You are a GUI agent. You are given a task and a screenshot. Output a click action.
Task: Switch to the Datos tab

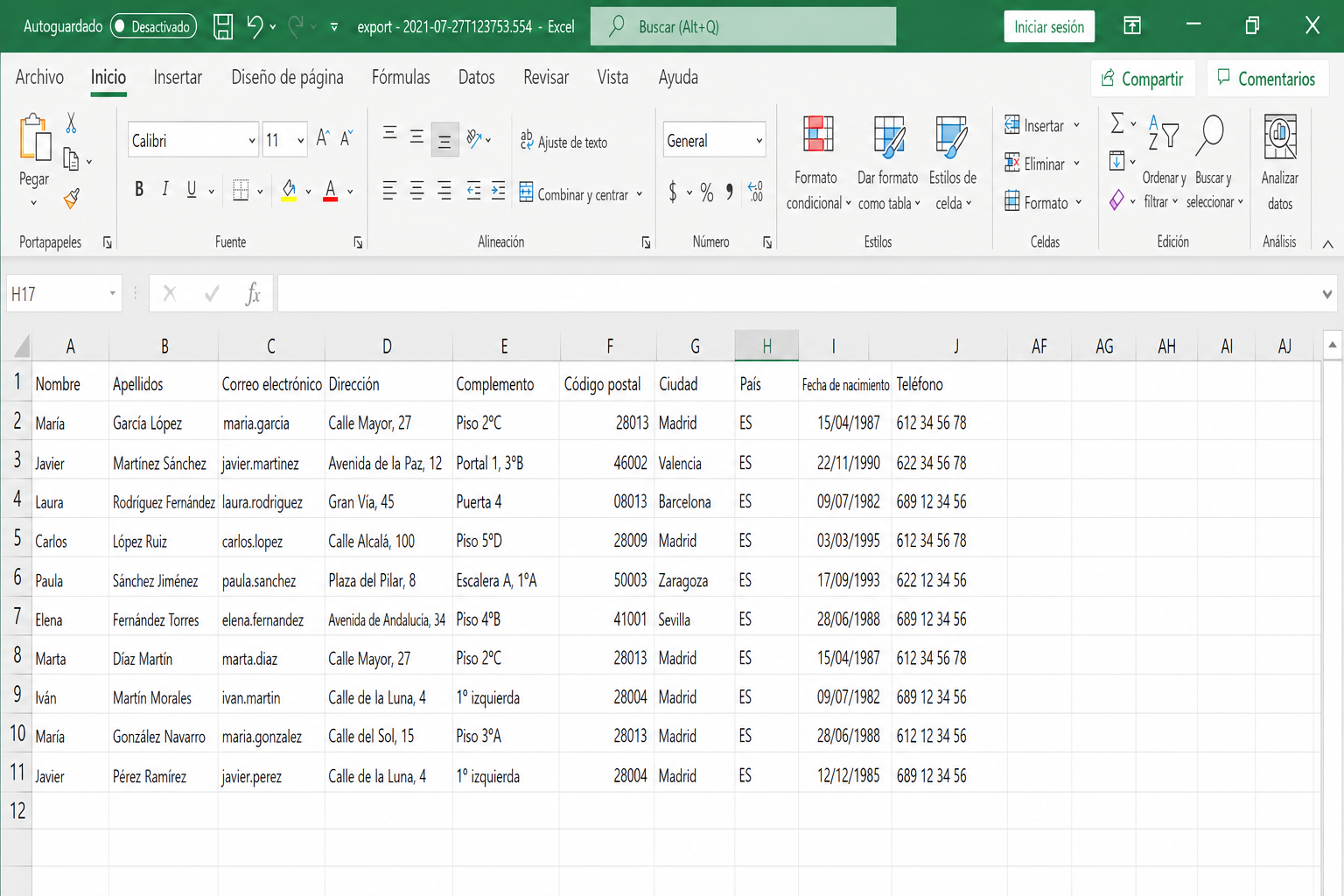477,77
